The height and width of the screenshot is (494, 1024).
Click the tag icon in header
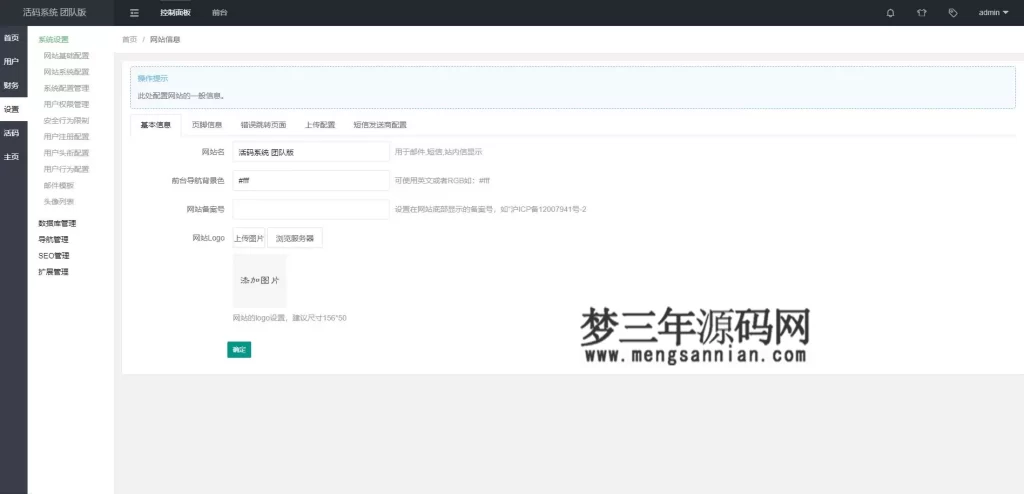click(953, 13)
